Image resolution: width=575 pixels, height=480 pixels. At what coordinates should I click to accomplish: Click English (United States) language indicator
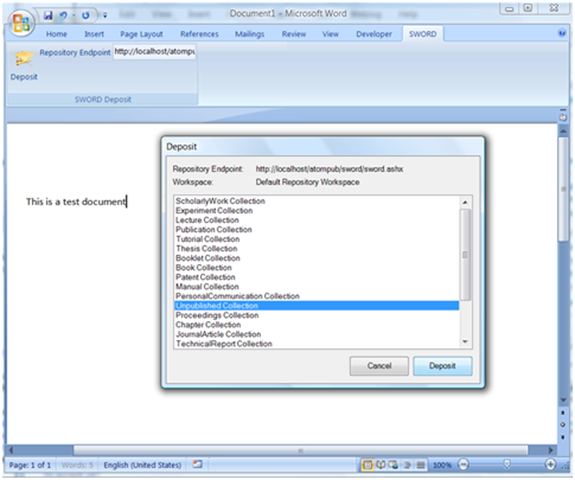pyautogui.click(x=142, y=465)
